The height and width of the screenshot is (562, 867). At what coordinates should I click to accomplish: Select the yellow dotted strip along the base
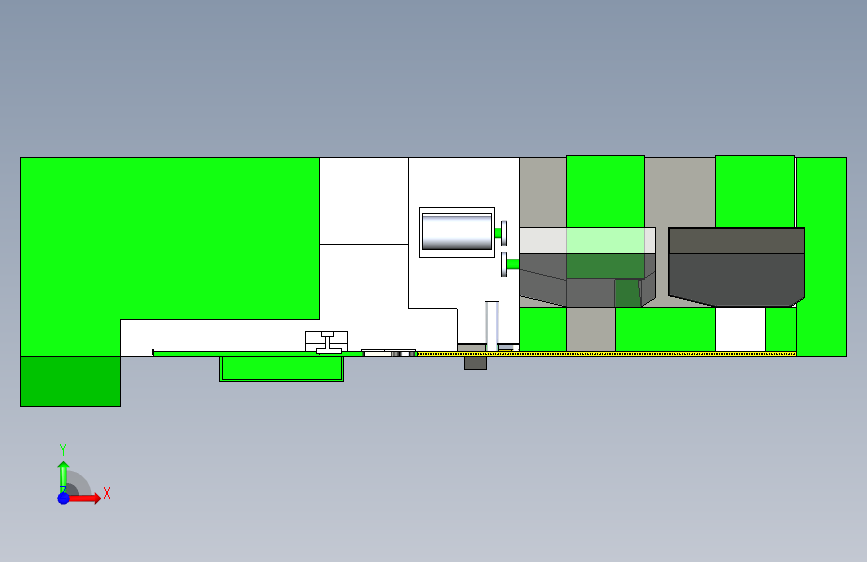[607, 353]
